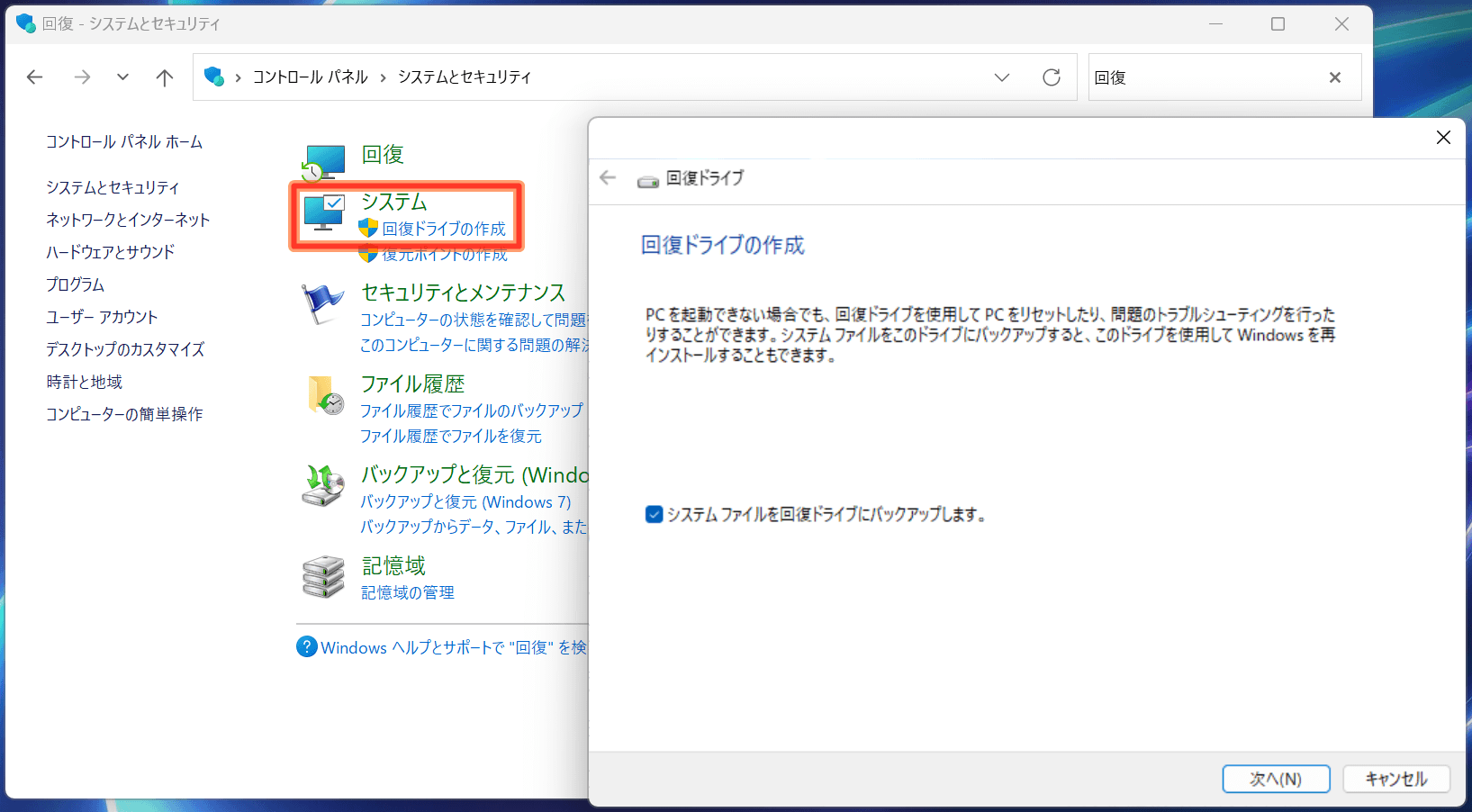
Task: Click the drive icon beside 回復ドライブ title
Action: click(x=648, y=181)
